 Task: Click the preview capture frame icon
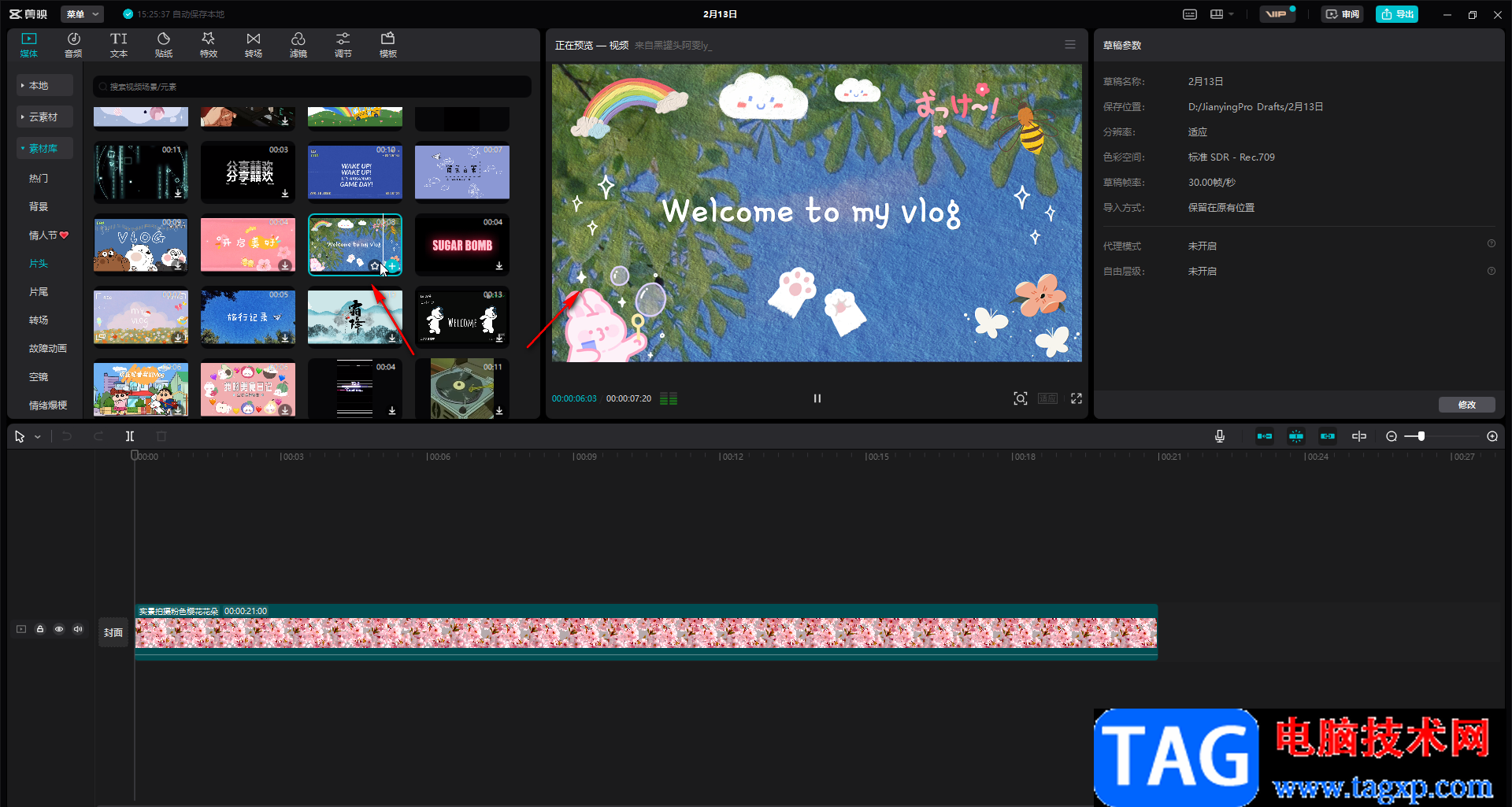(x=1021, y=398)
